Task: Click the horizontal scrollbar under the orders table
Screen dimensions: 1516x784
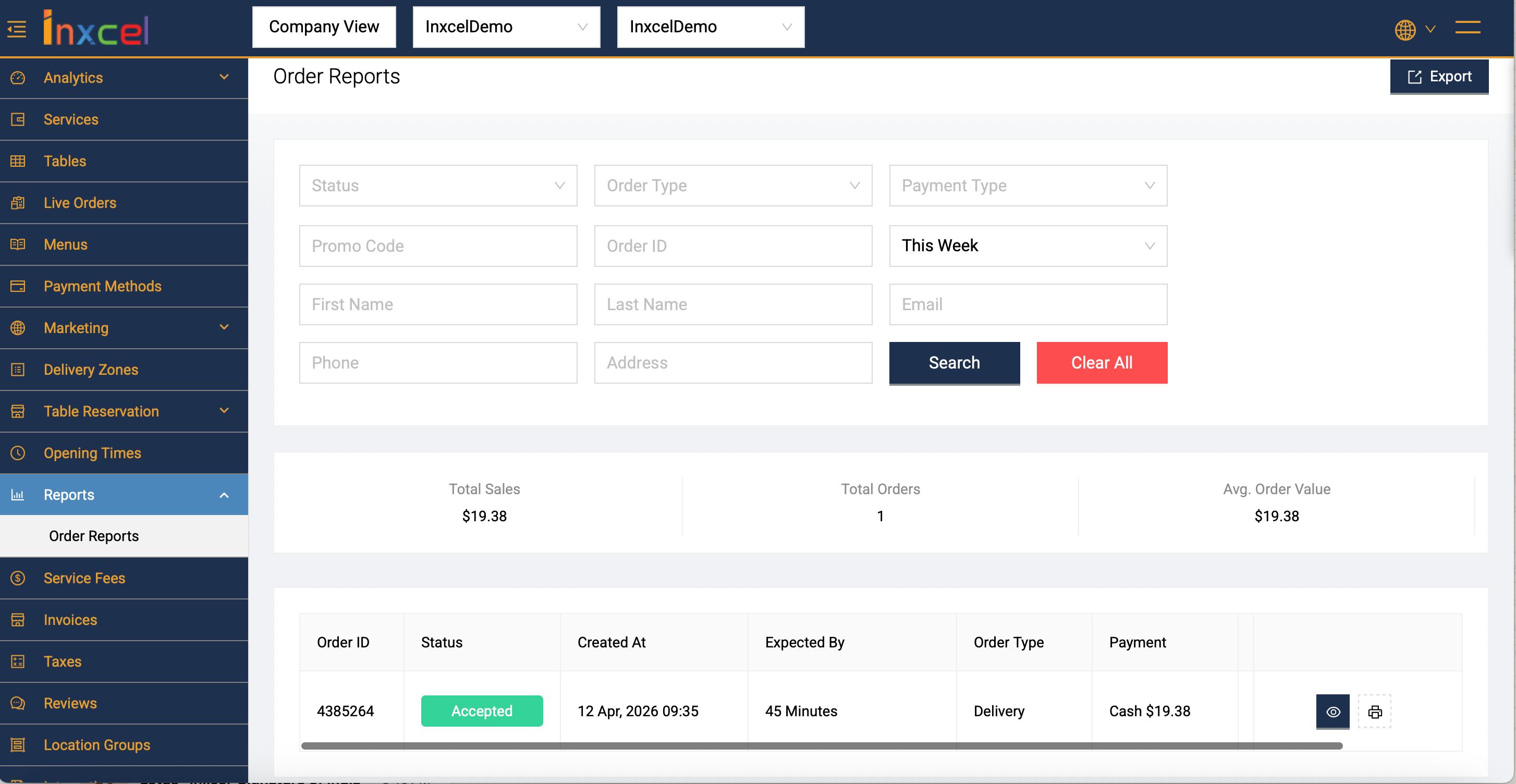Action: pos(821,746)
